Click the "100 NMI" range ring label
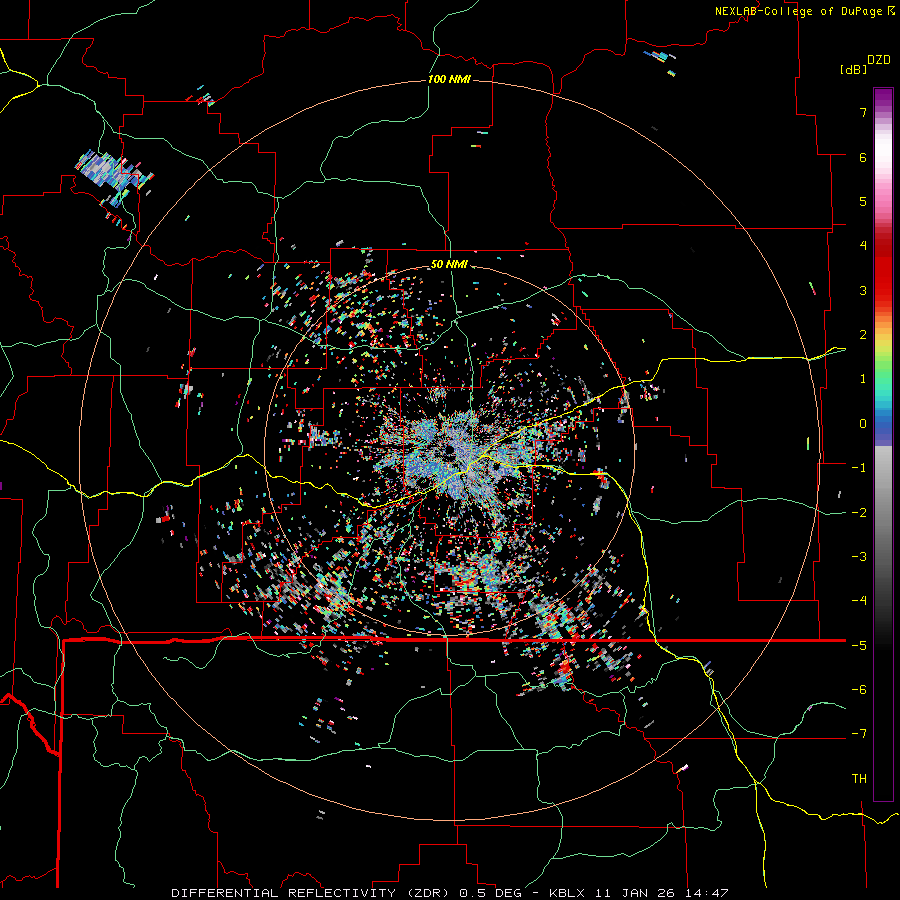900x900 pixels. pos(449,79)
